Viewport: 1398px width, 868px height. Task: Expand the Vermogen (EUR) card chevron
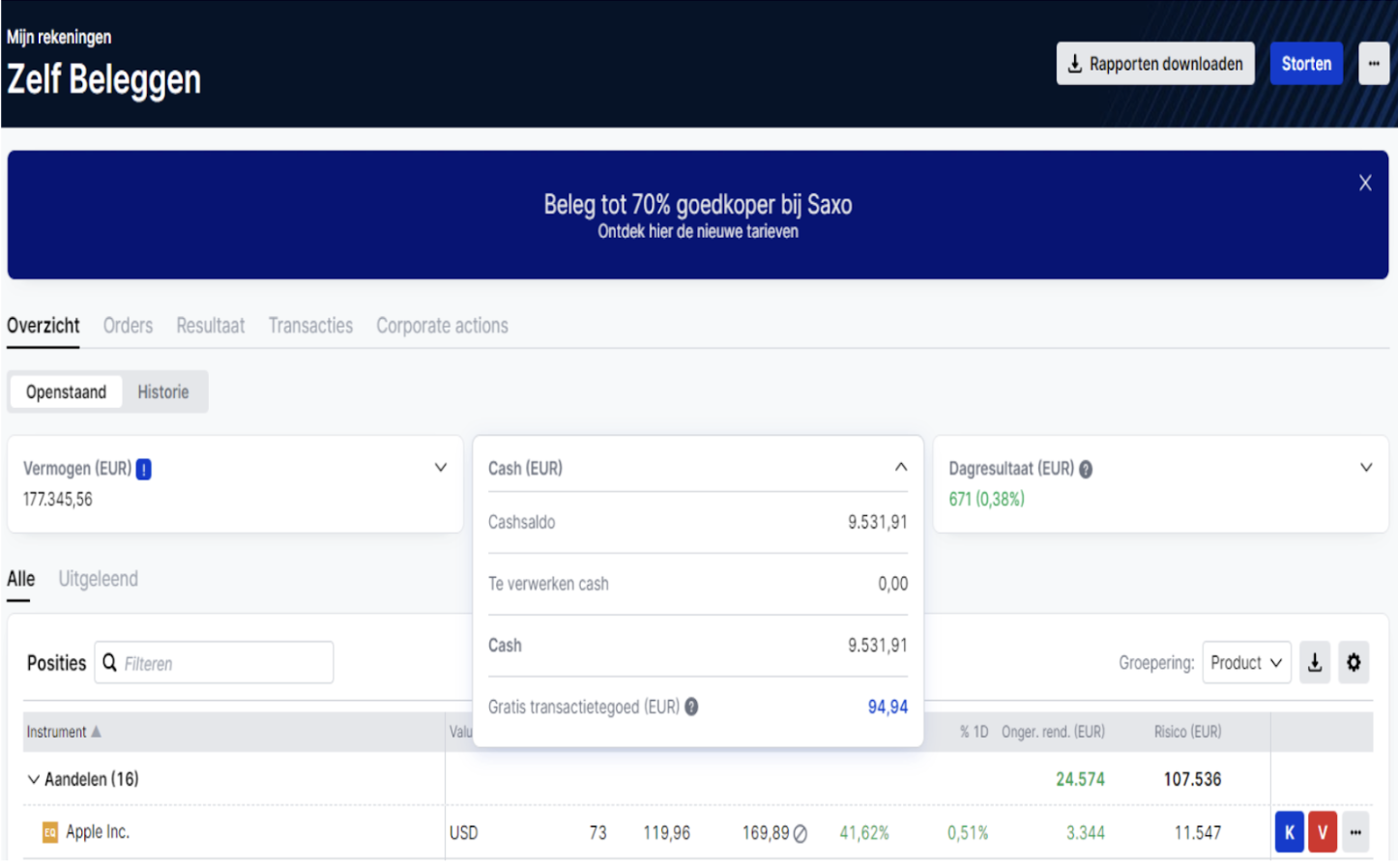coord(440,468)
